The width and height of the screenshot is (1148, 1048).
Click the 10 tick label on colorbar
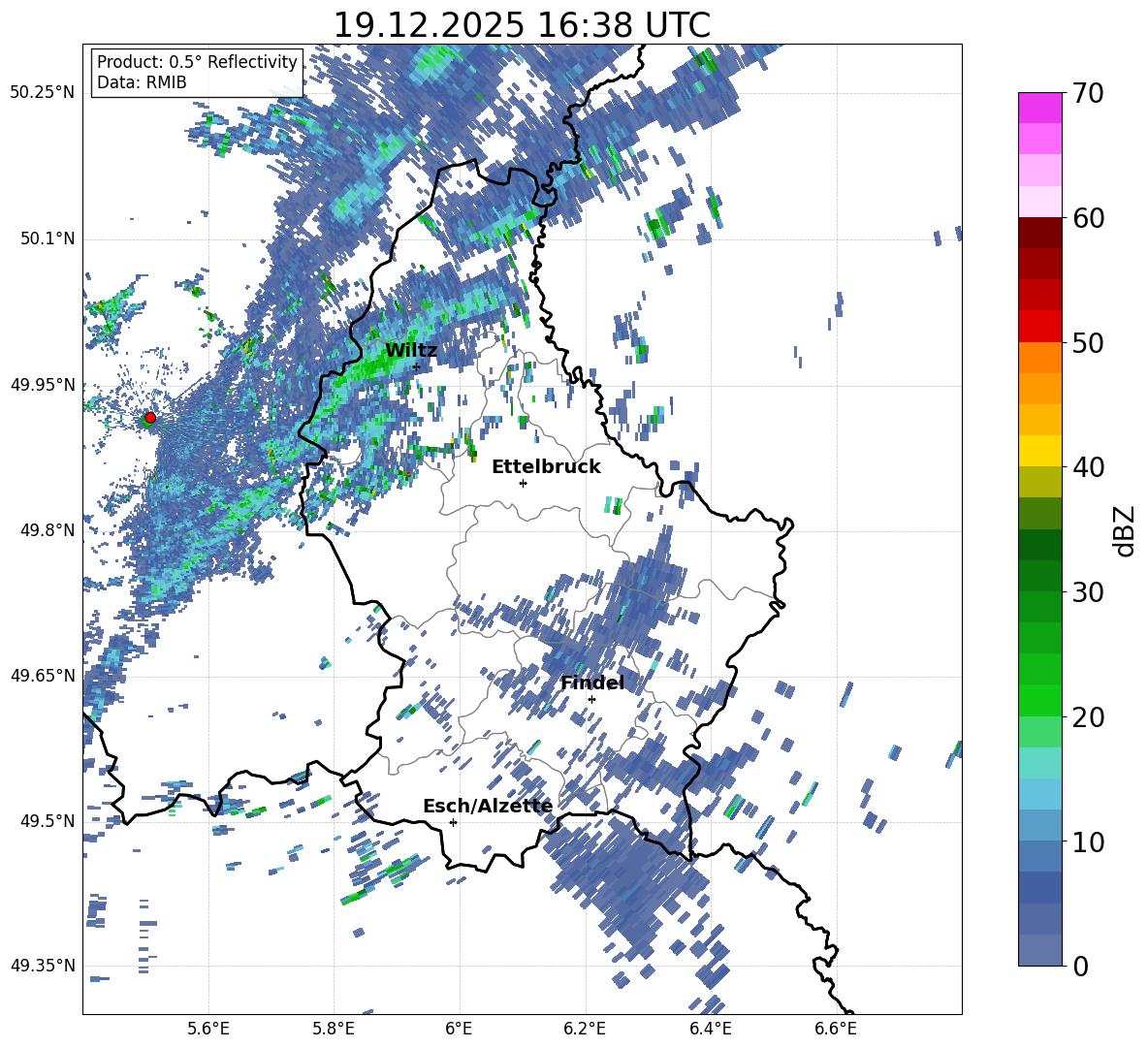coord(1088,842)
